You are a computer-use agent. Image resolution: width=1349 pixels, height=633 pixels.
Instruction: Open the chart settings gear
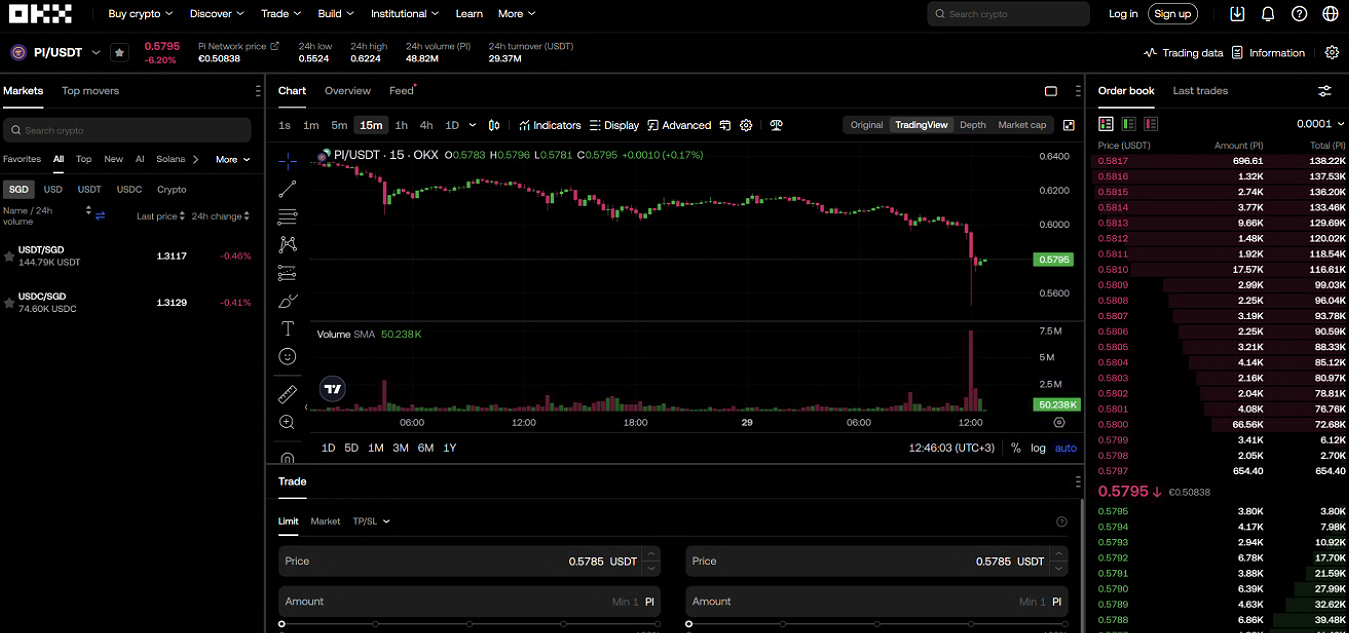(x=746, y=125)
